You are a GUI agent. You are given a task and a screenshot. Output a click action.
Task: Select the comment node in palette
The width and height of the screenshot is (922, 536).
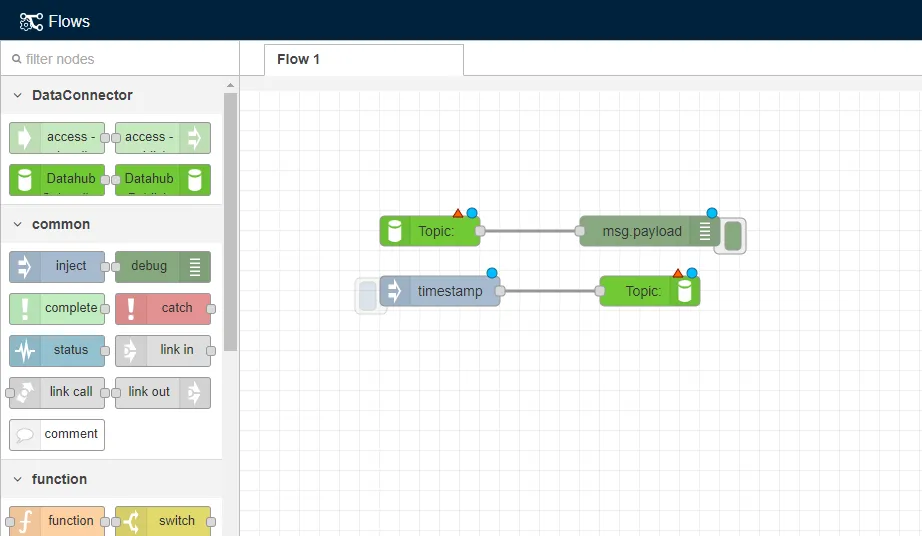pos(57,434)
